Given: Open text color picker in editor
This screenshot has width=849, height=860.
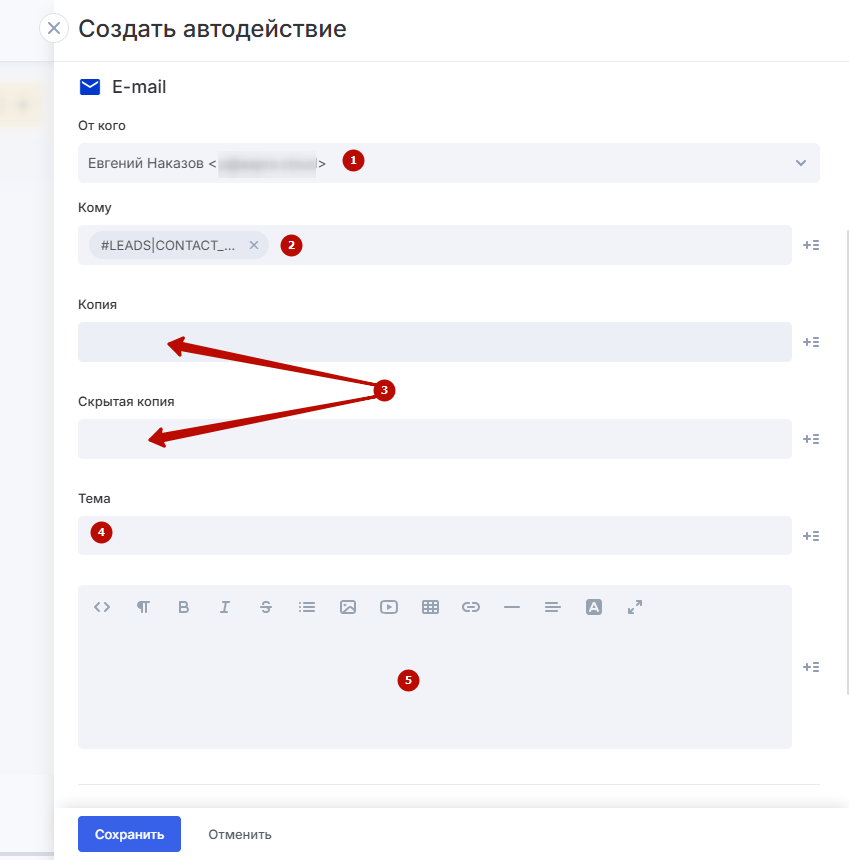Looking at the screenshot, I should pos(594,607).
